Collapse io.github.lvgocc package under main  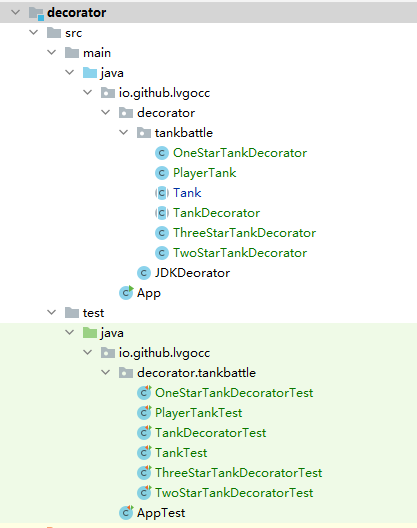coord(88,92)
